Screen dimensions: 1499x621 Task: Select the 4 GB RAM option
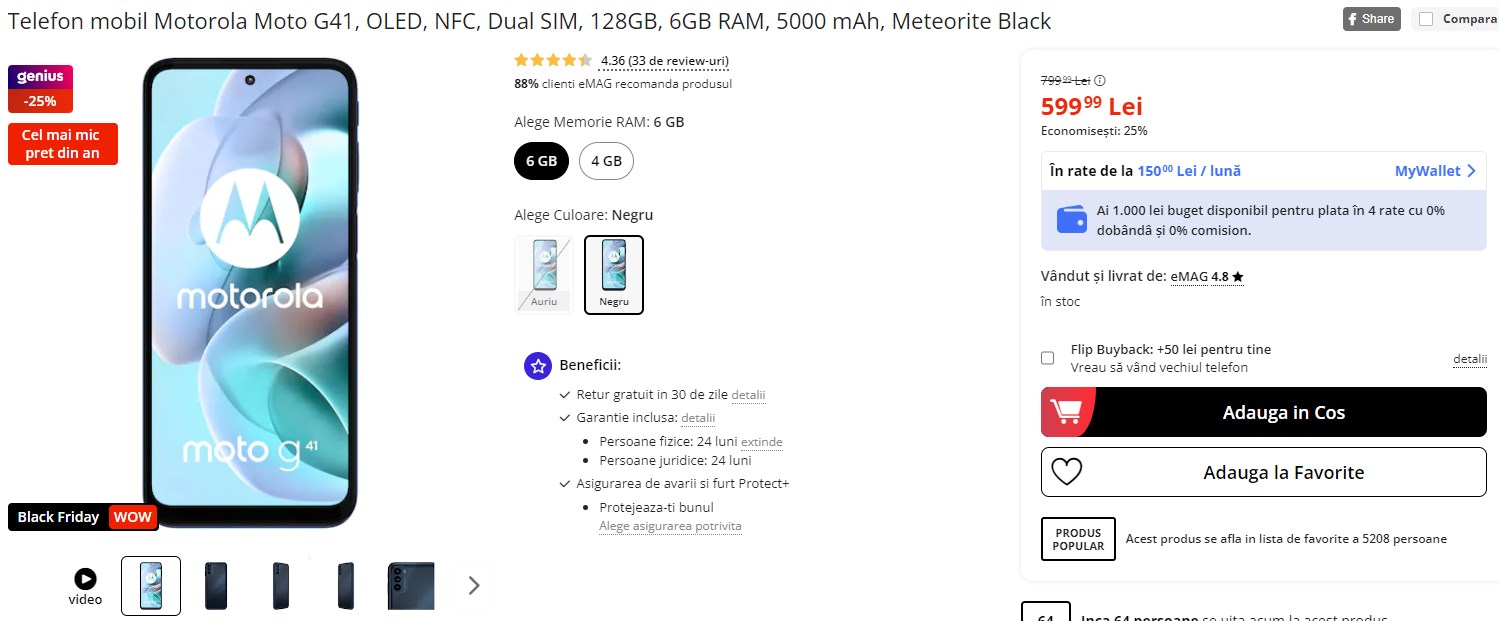(x=606, y=161)
